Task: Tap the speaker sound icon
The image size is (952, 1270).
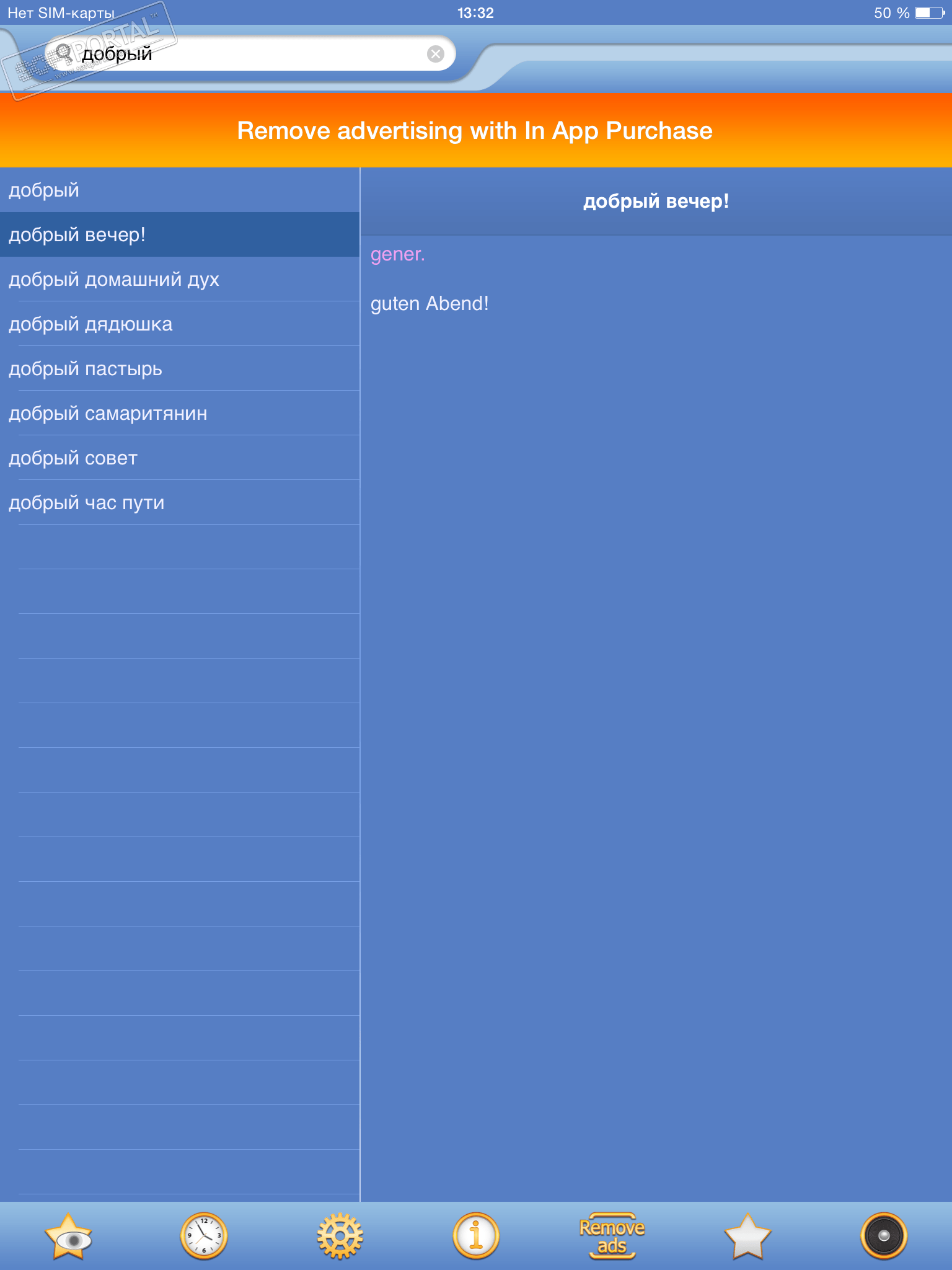Action: tap(884, 1236)
